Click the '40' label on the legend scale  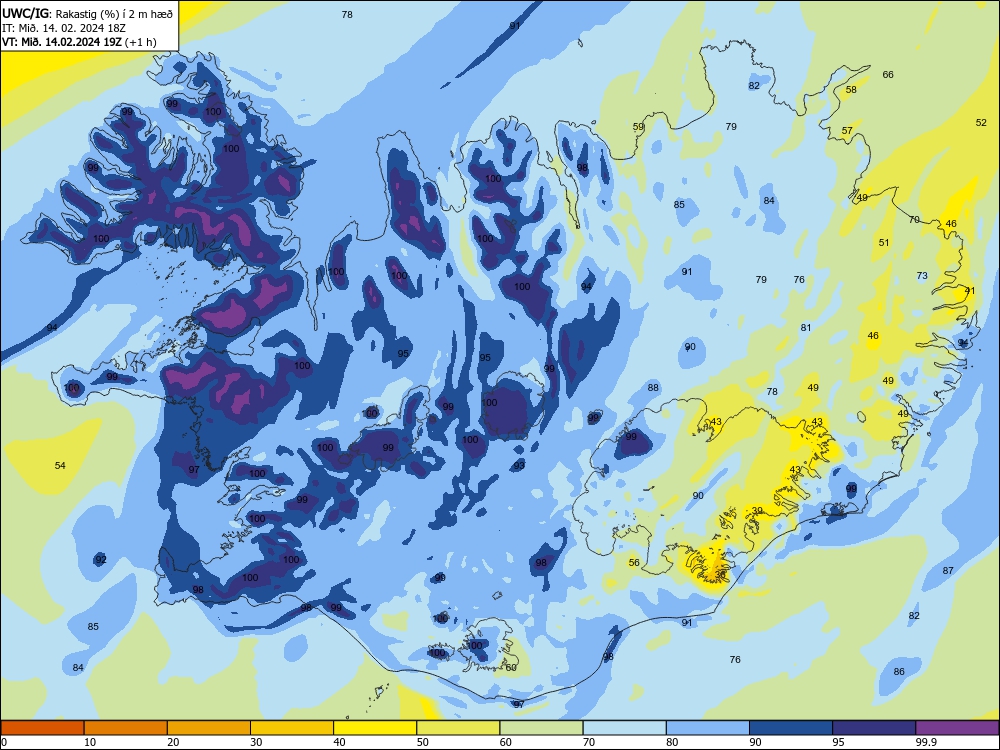pos(340,742)
